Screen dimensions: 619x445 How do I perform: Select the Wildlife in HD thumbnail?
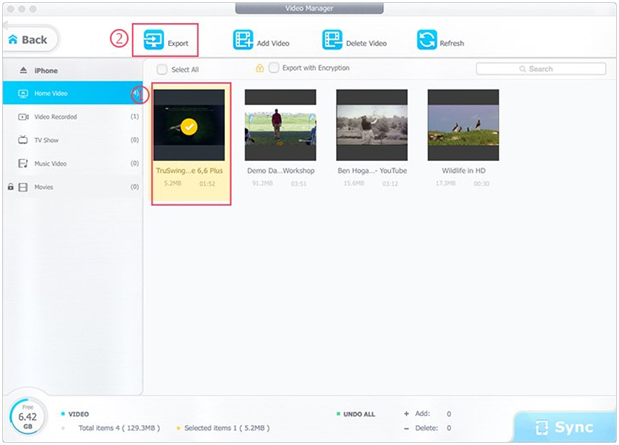pyautogui.click(x=463, y=125)
